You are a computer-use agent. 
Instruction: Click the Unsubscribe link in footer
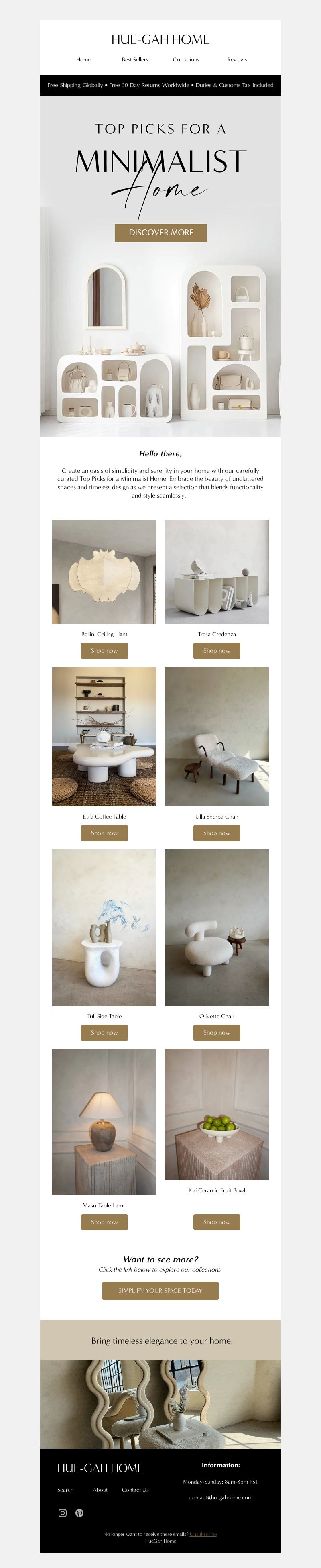tap(203, 1534)
